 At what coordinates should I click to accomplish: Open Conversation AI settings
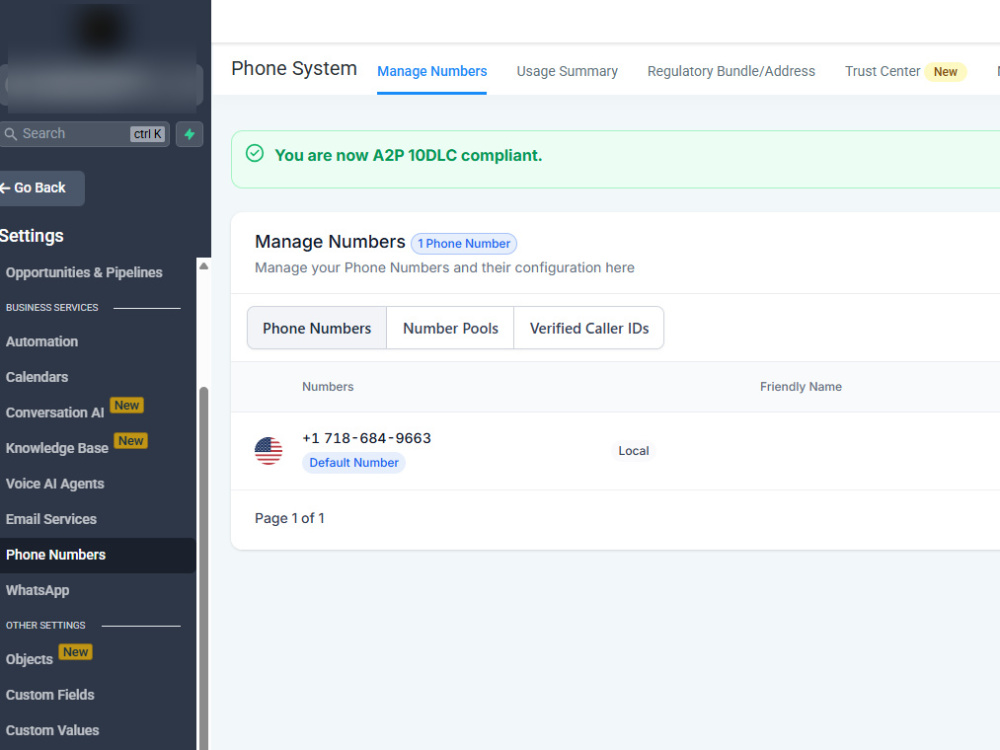point(55,413)
